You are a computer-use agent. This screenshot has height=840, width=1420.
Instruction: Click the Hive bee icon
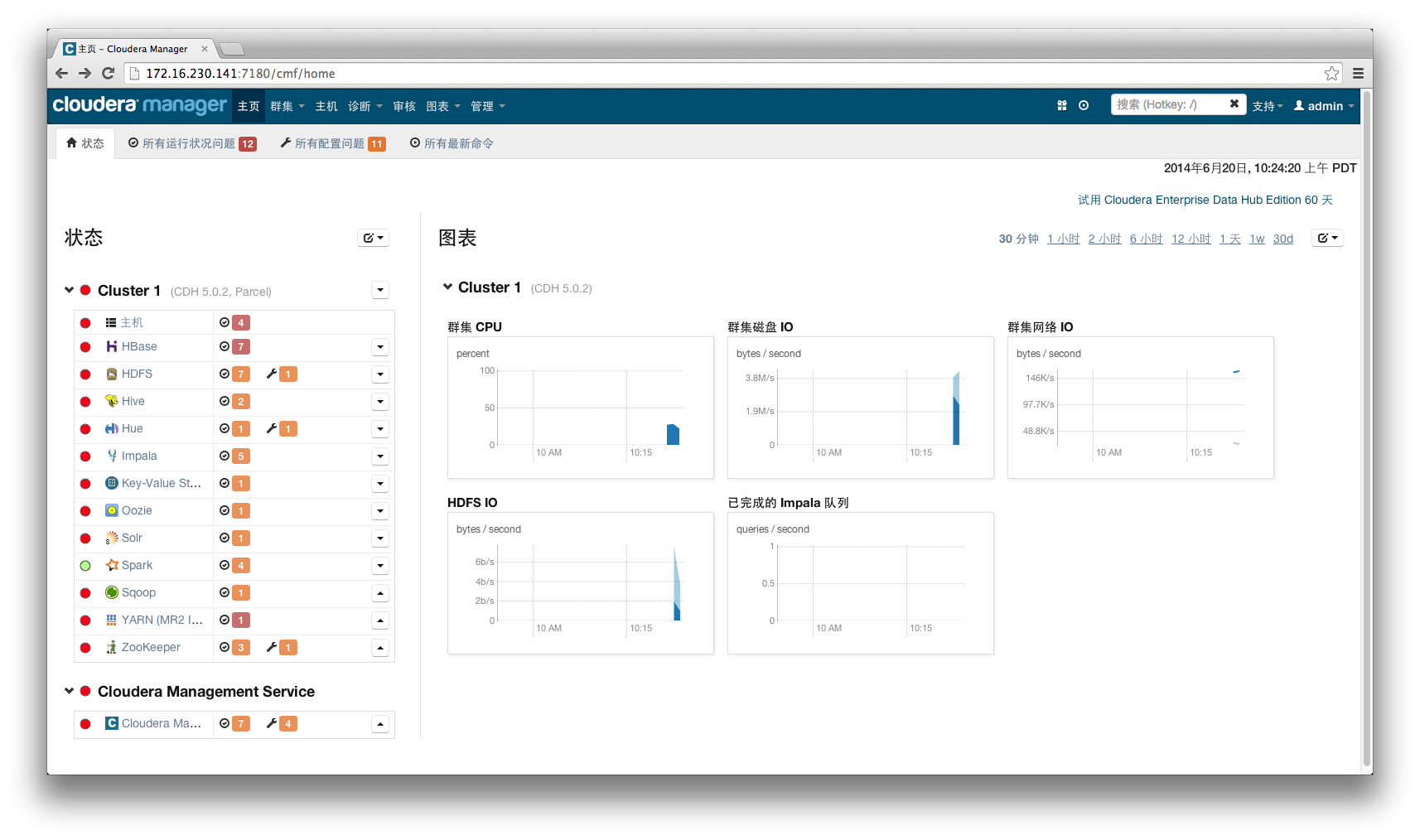point(111,401)
